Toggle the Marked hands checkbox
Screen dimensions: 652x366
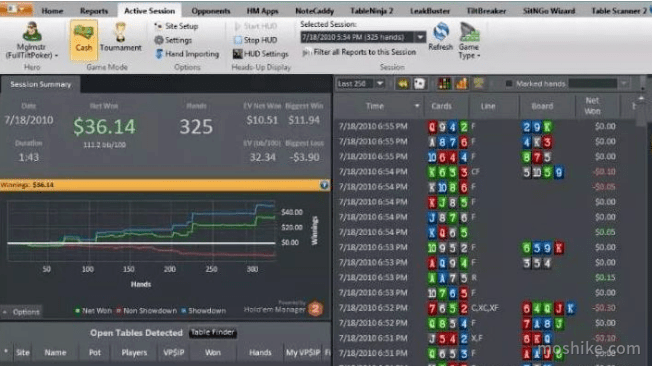tap(509, 84)
